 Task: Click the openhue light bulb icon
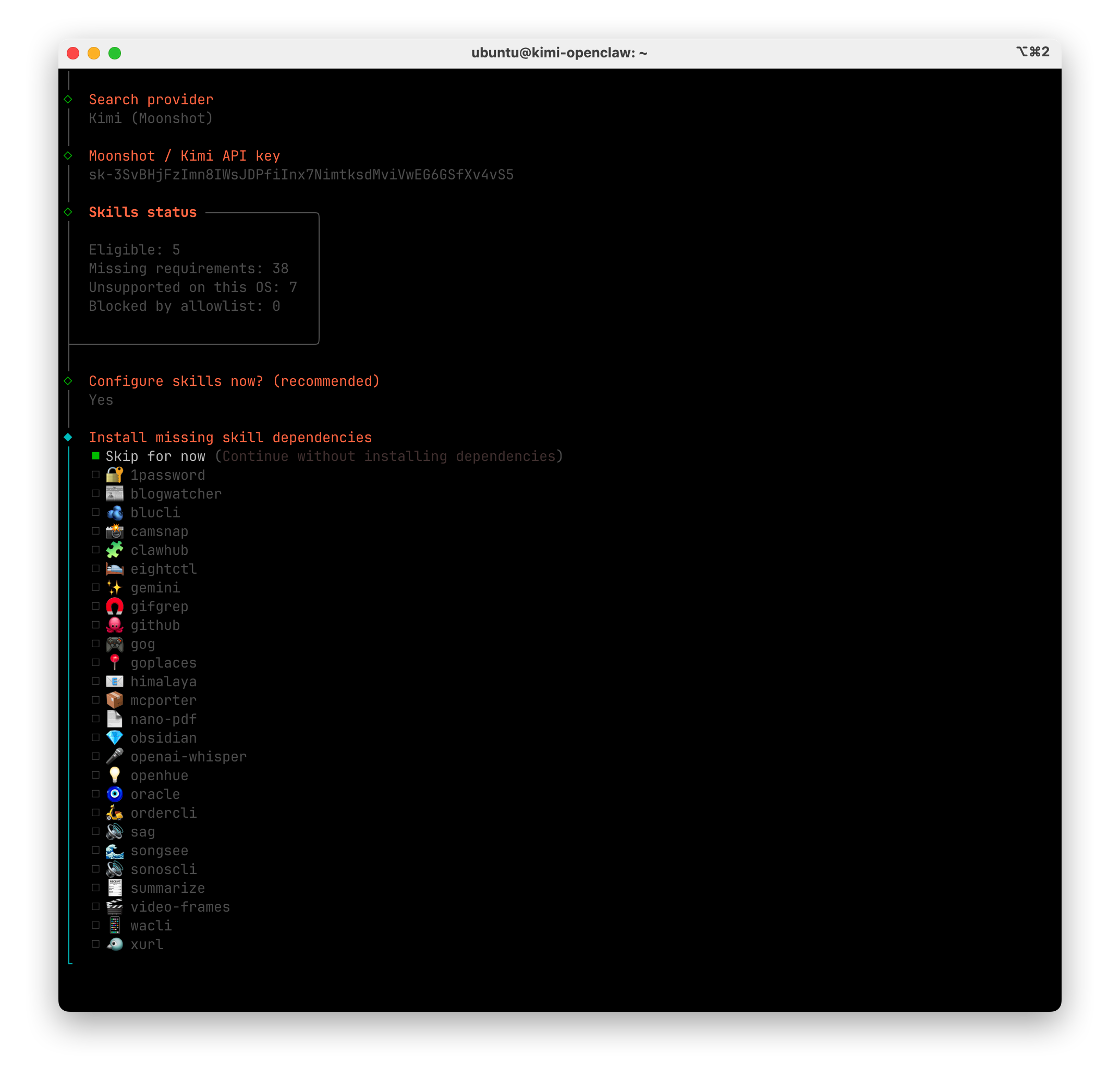[115, 775]
